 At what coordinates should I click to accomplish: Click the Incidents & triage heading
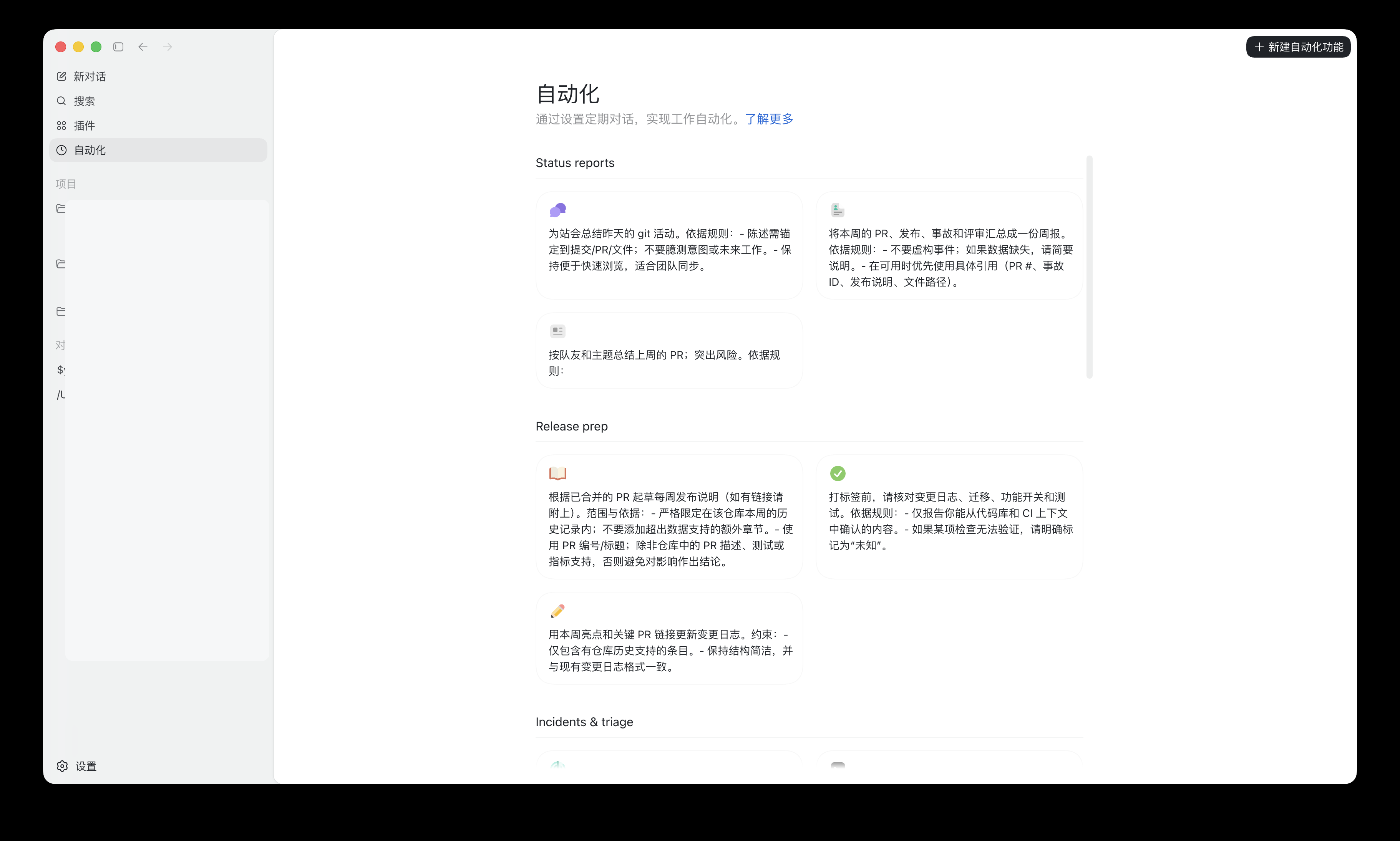pos(584,722)
